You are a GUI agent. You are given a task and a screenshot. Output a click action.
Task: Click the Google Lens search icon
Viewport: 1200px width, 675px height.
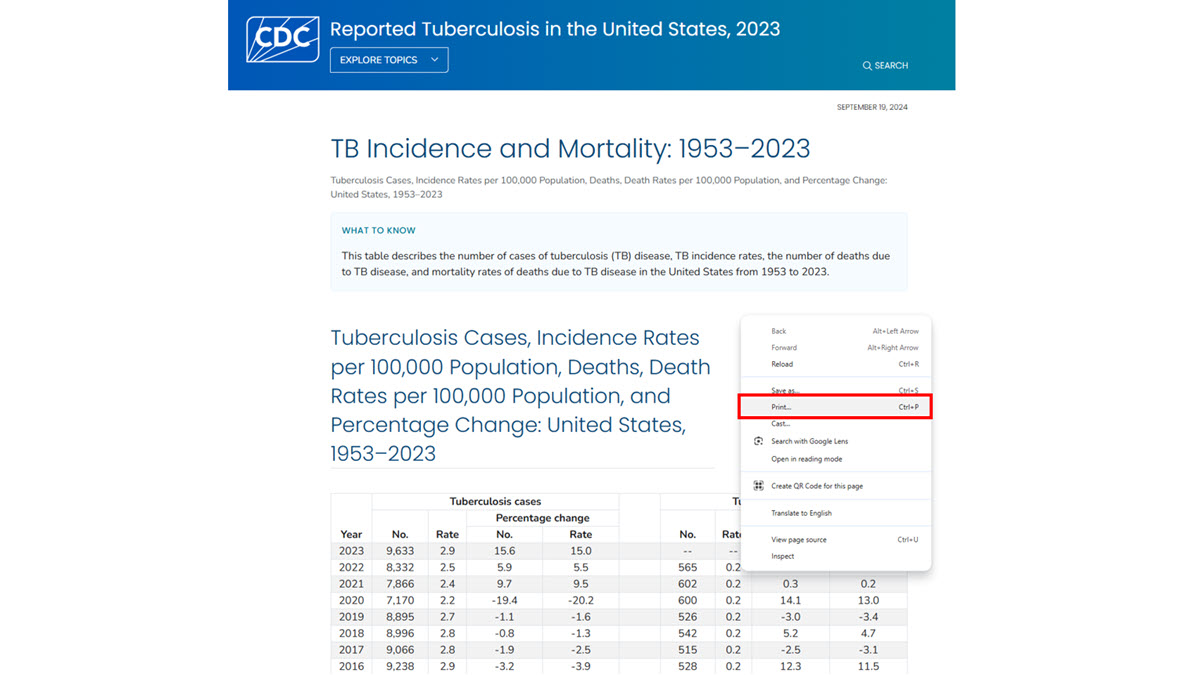point(759,441)
